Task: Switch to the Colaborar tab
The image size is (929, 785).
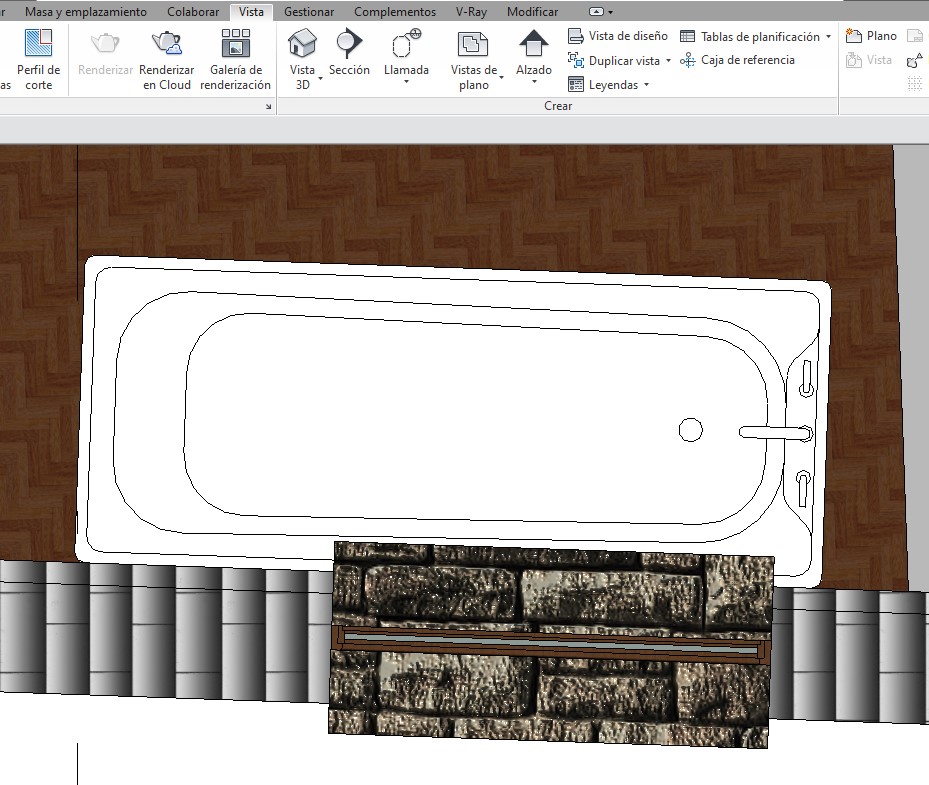Action: 194,12
